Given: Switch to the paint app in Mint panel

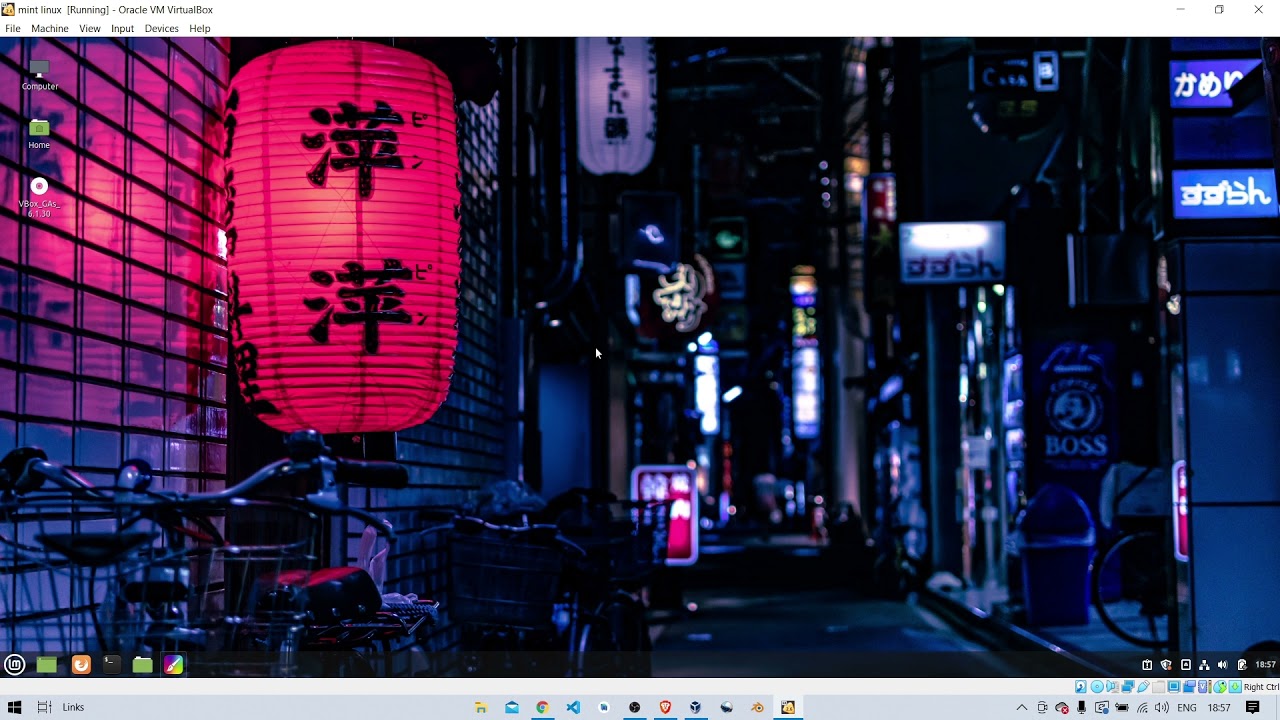Looking at the screenshot, I should [174, 664].
